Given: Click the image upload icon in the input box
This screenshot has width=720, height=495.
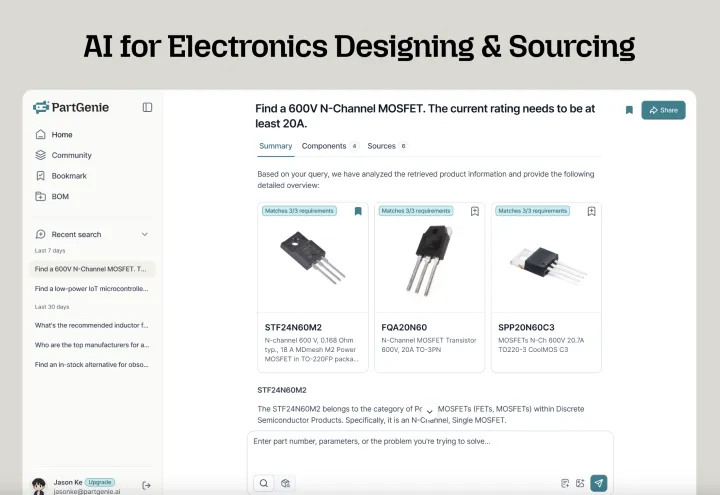Looking at the screenshot, I should pos(580,483).
